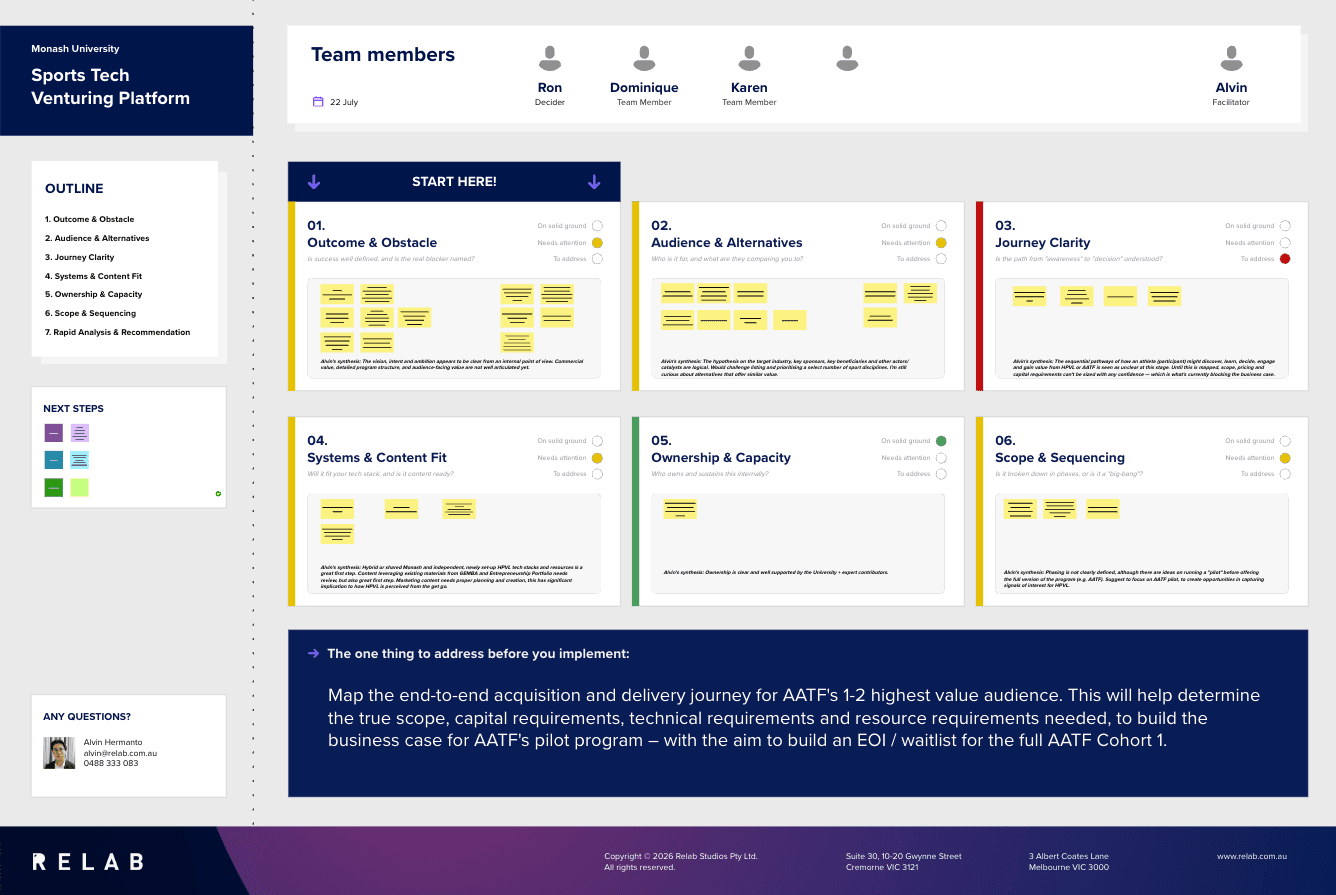Click the alvin@relab.com.au email link
The height and width of the screenshot is (895, 1336).
[120, 753]
